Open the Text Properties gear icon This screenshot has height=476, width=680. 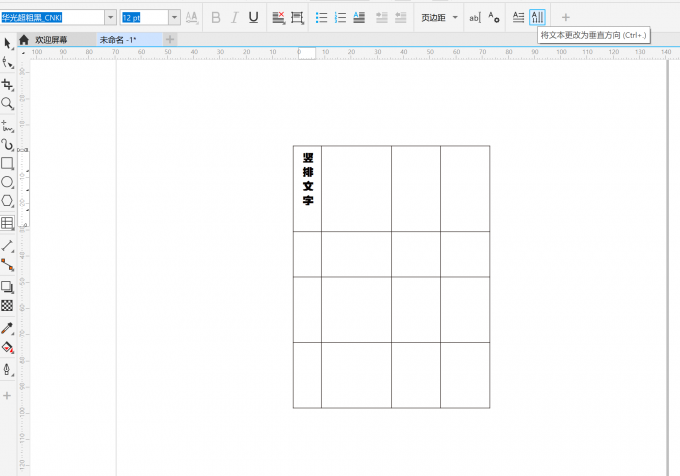click(x=494, y=17)
